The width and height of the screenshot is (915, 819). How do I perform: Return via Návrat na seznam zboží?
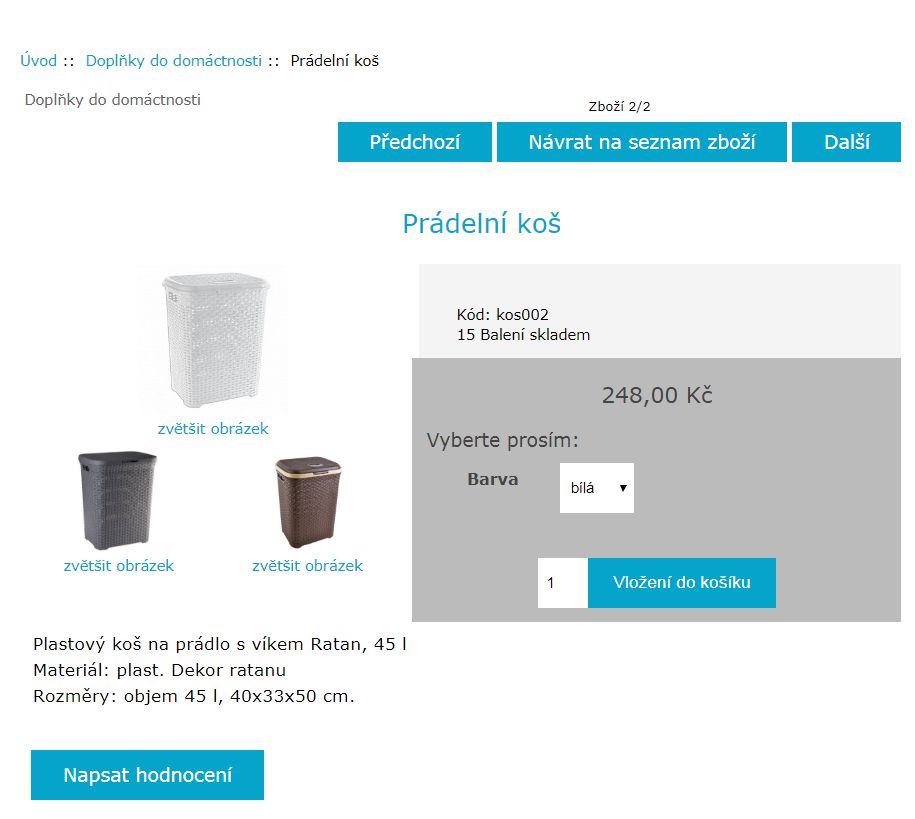click(641, 142)
